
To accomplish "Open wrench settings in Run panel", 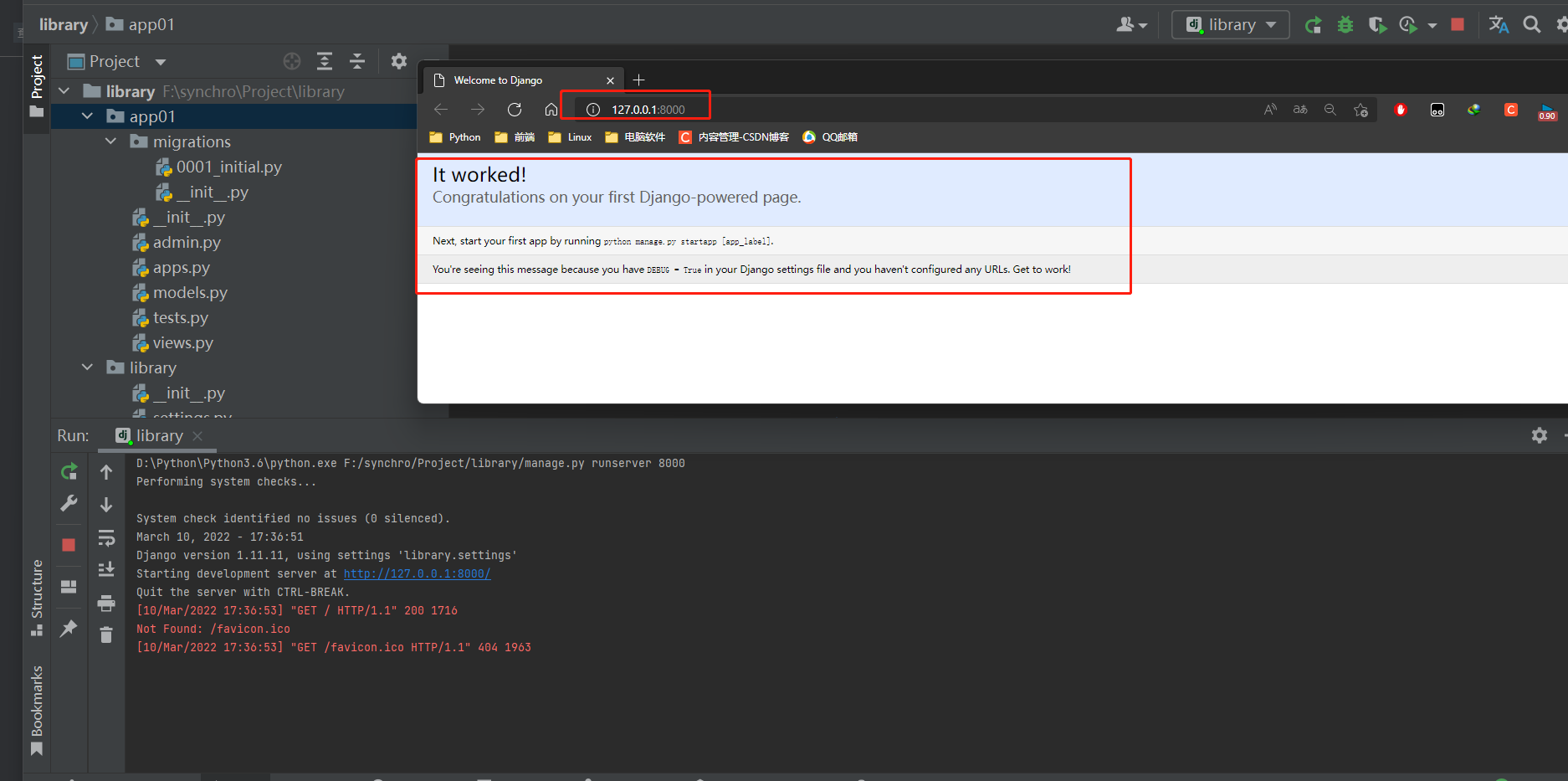I will click(x=69, y=503).
